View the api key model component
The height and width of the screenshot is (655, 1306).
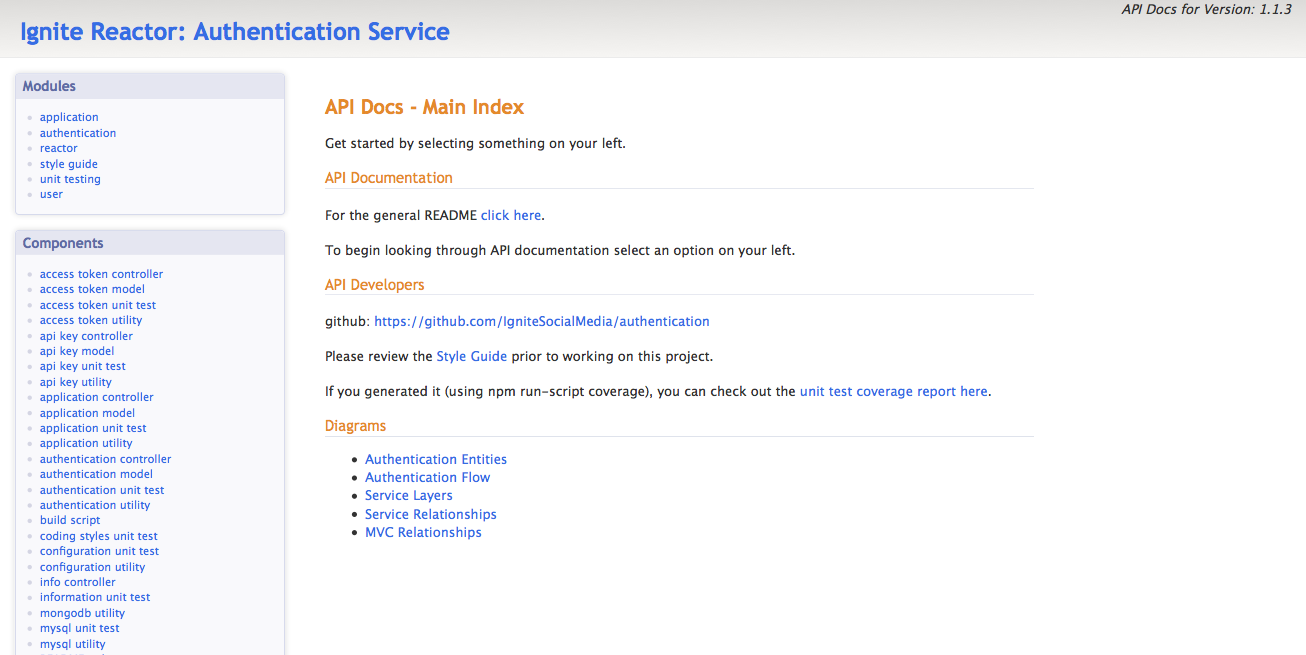77,350
